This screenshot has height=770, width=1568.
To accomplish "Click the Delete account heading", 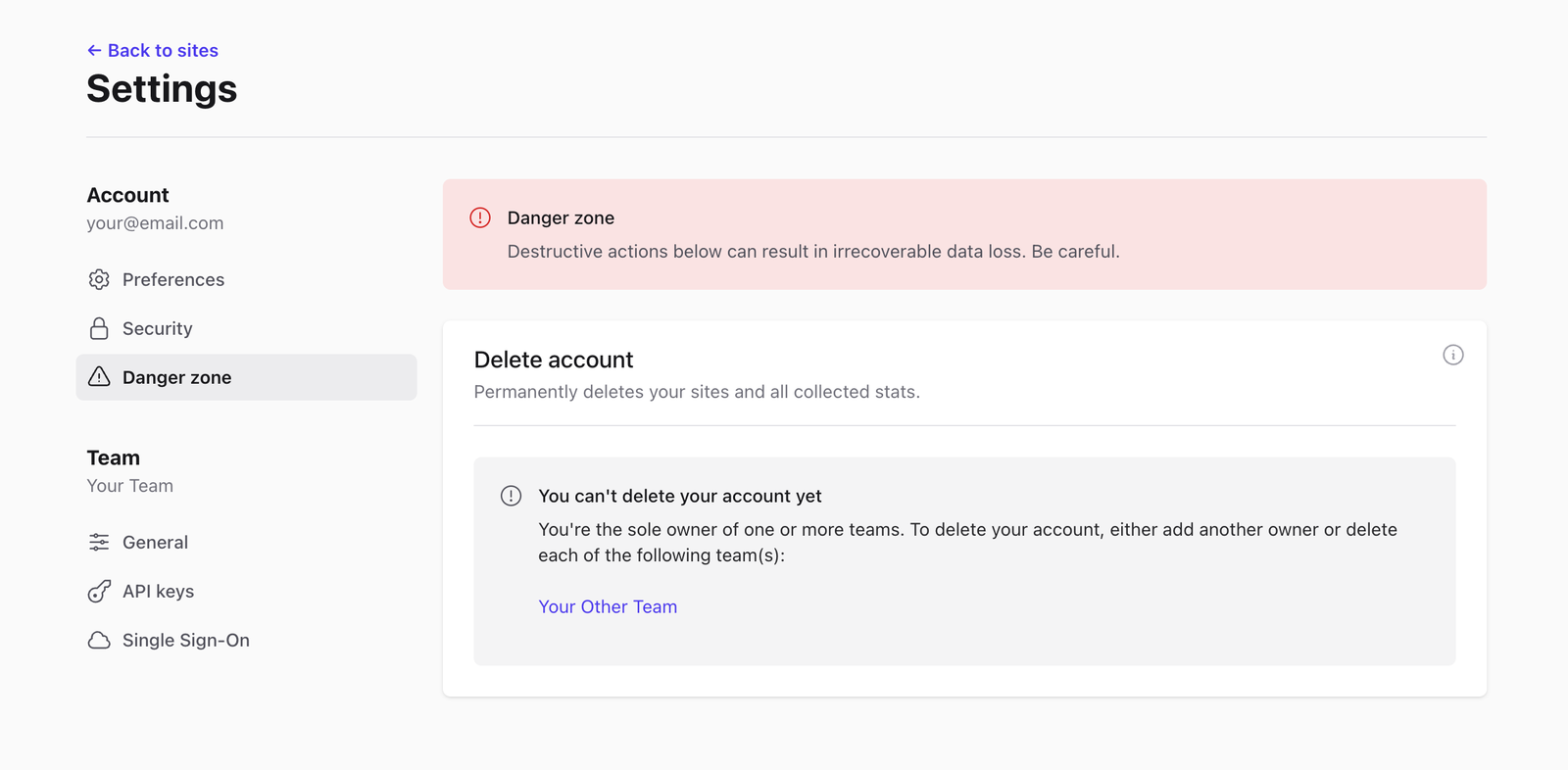I will [554, 360].
